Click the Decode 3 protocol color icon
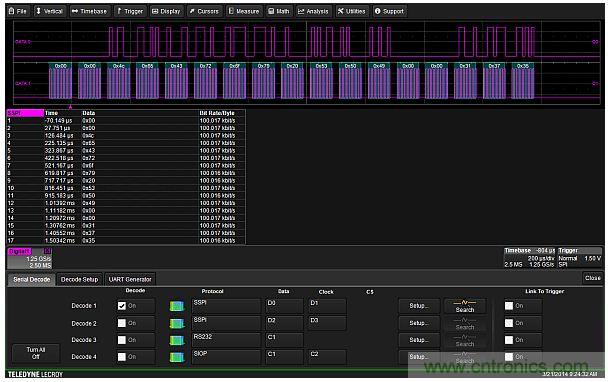The height and width of the screenshot is (382, 608). coord(177,340)
